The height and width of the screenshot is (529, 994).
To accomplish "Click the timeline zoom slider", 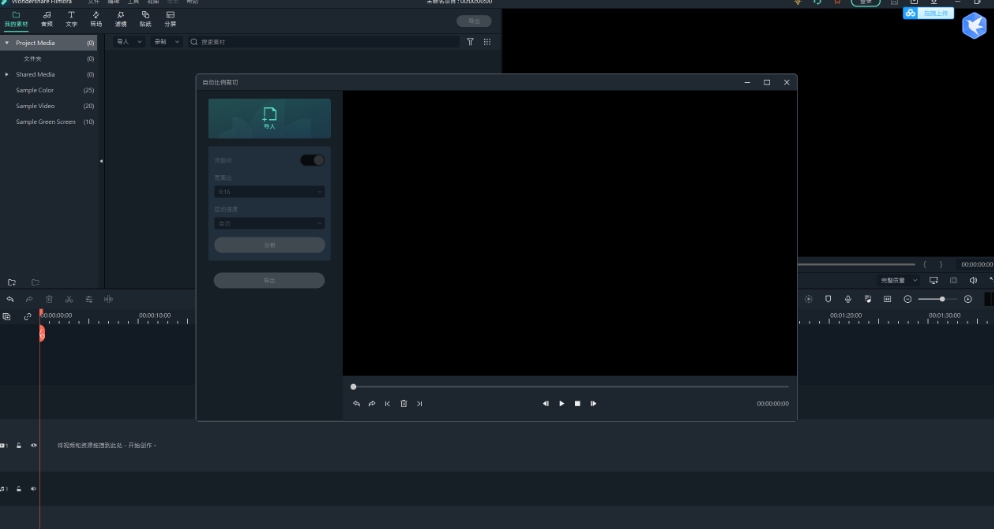I will point(938,299).
